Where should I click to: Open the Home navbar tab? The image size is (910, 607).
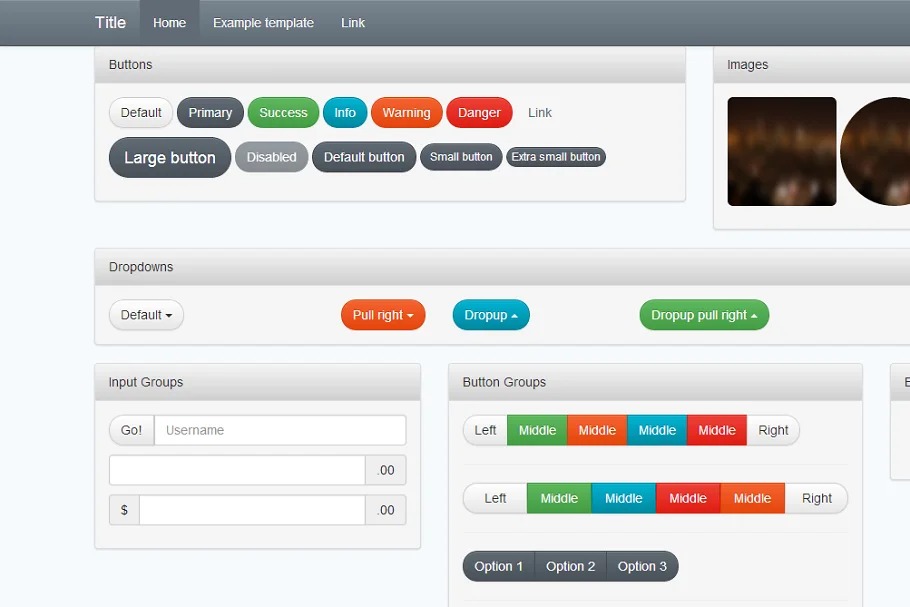pyautogui.click(x=169, y=23)
